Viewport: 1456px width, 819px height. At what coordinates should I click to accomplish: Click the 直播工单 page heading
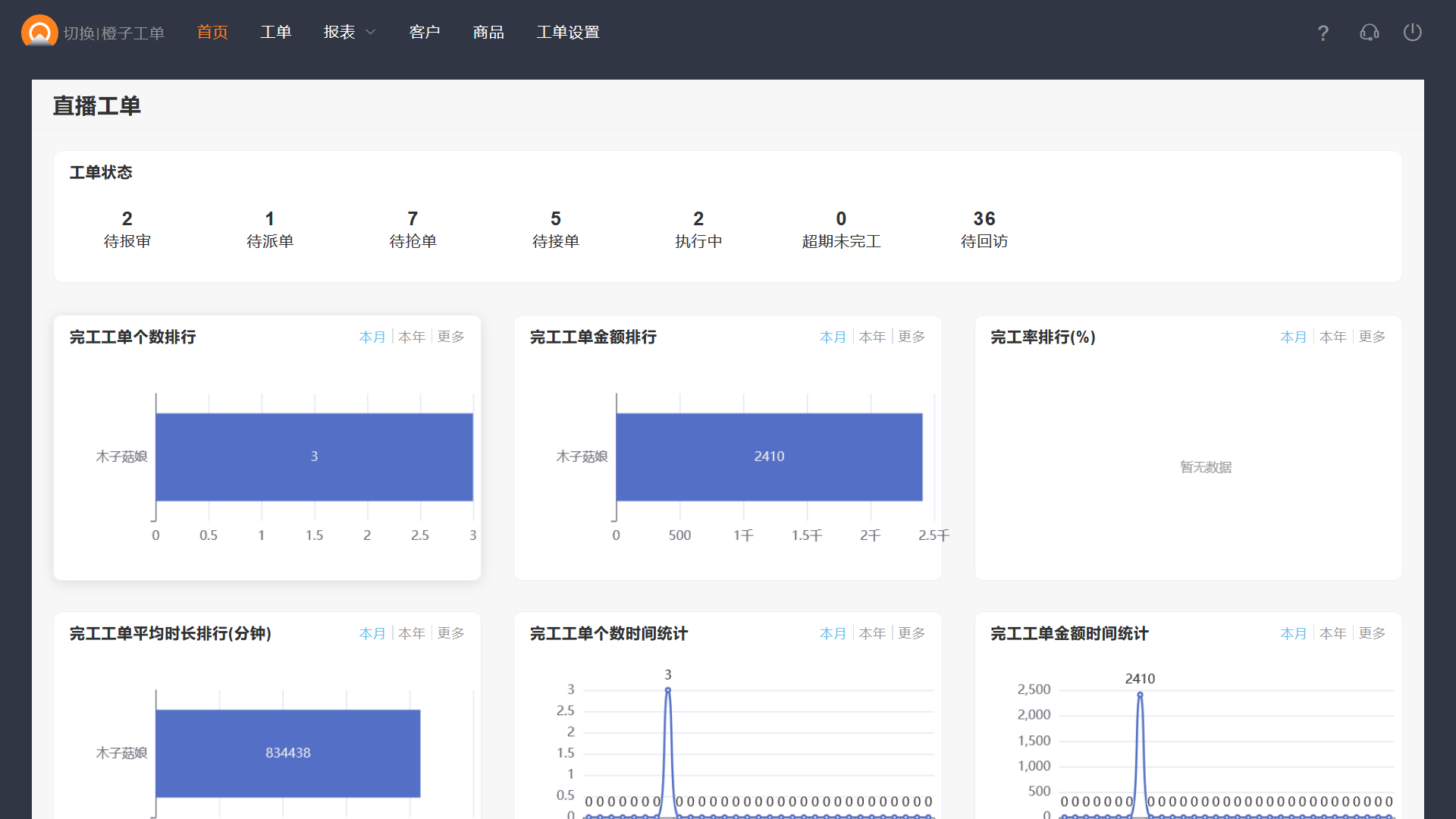click(97, 106)
